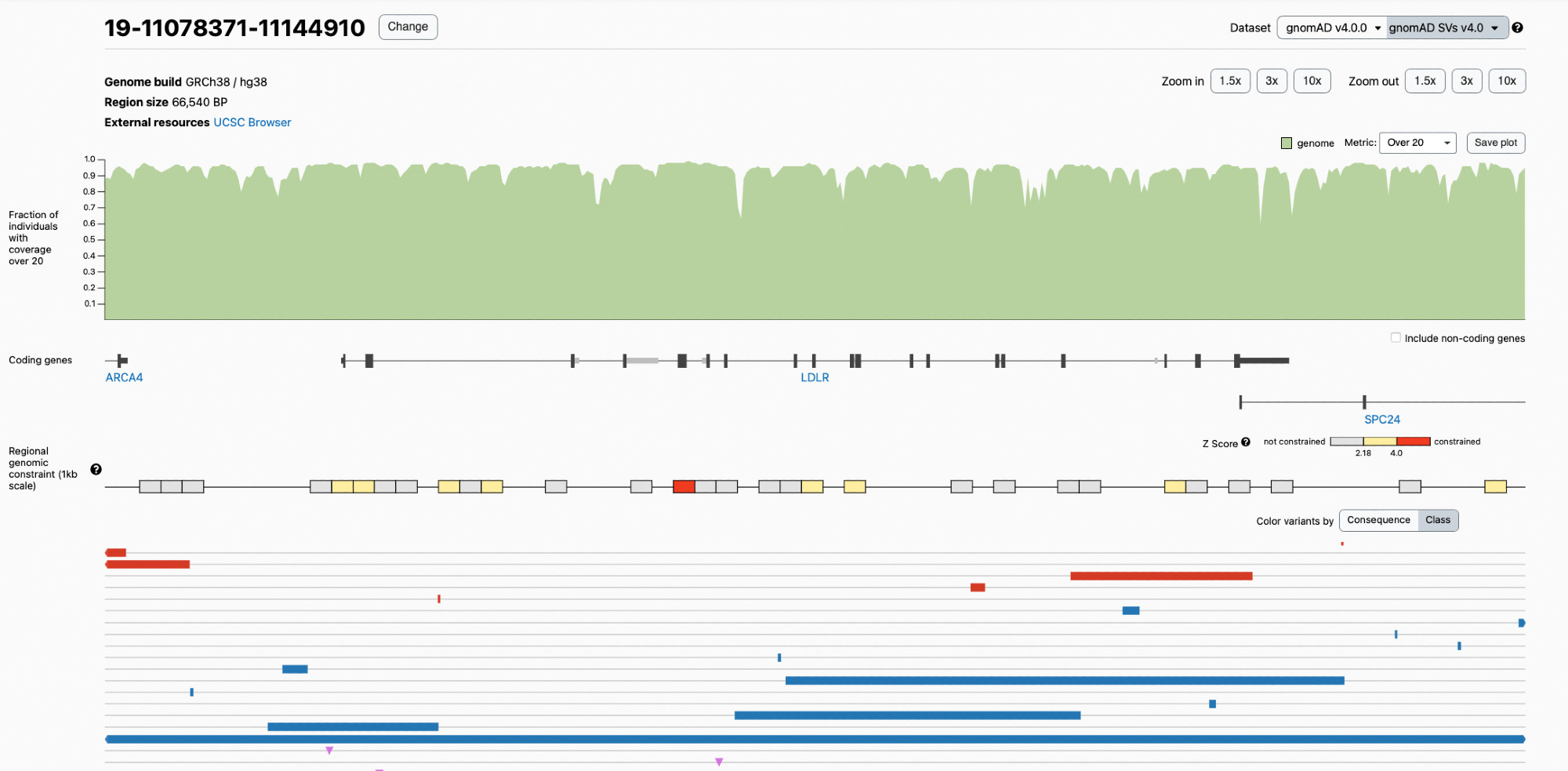Image resolution: width=1568 pixels, height=771 pixels.
Task: Click the Save plot button
Action: pos(1495,143)
